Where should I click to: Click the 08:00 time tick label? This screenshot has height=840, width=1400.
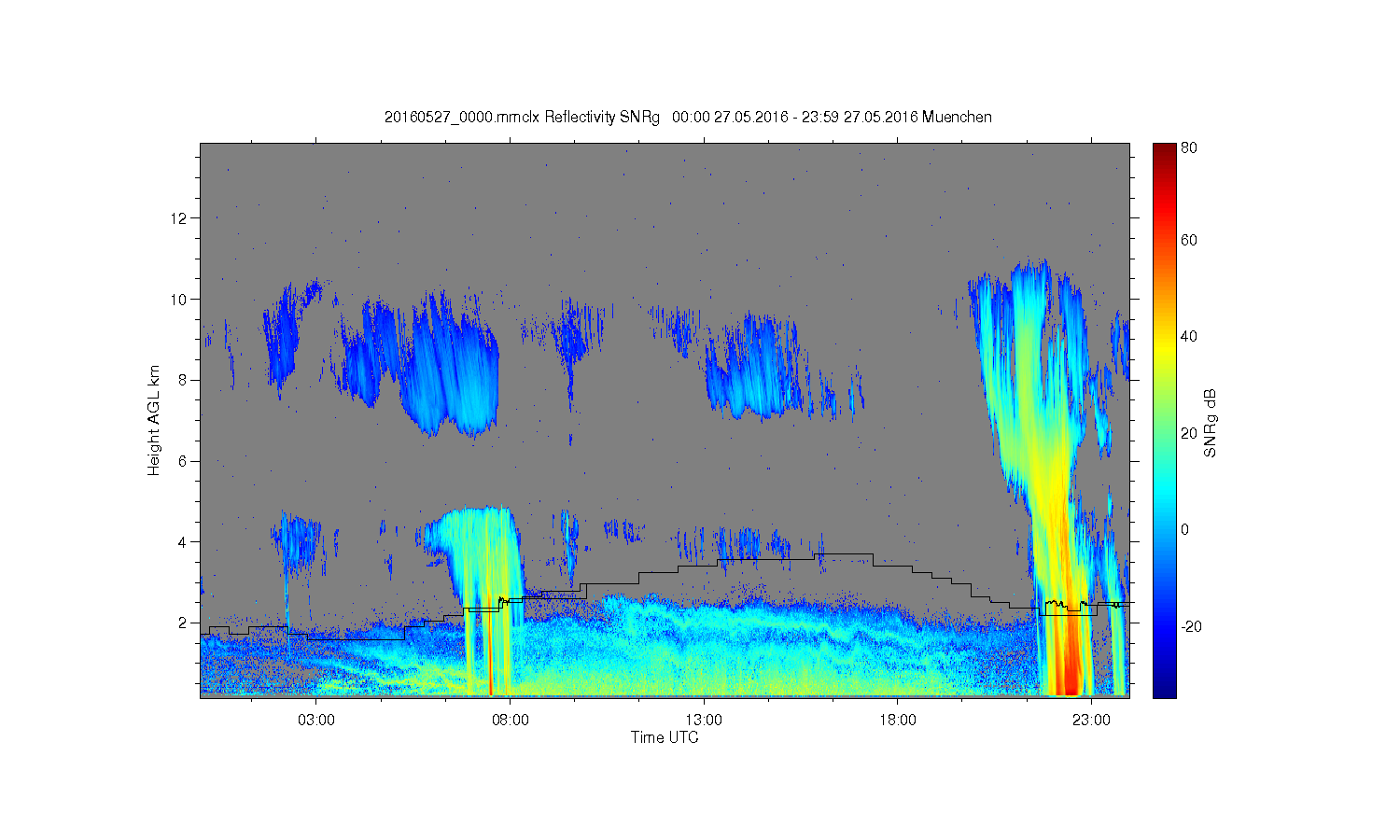tap(511, 721)
